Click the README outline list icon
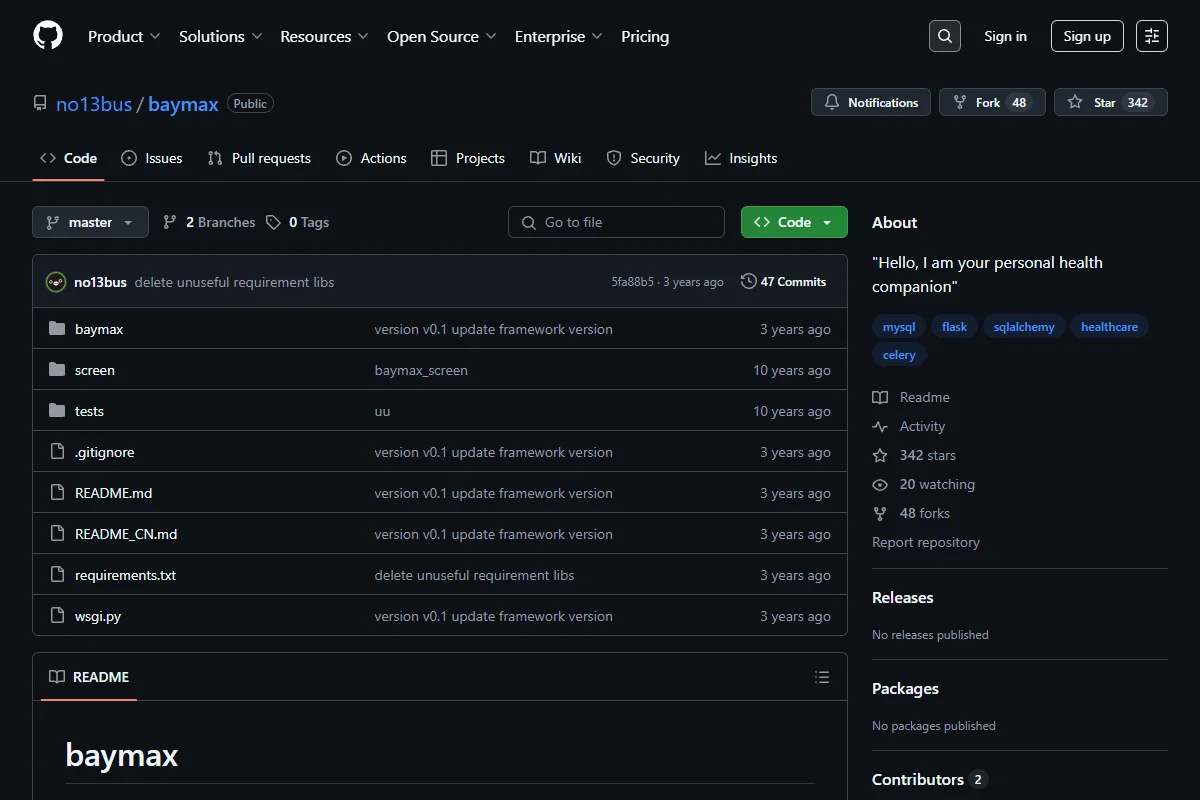The image size is (1200, 800). 822,677
